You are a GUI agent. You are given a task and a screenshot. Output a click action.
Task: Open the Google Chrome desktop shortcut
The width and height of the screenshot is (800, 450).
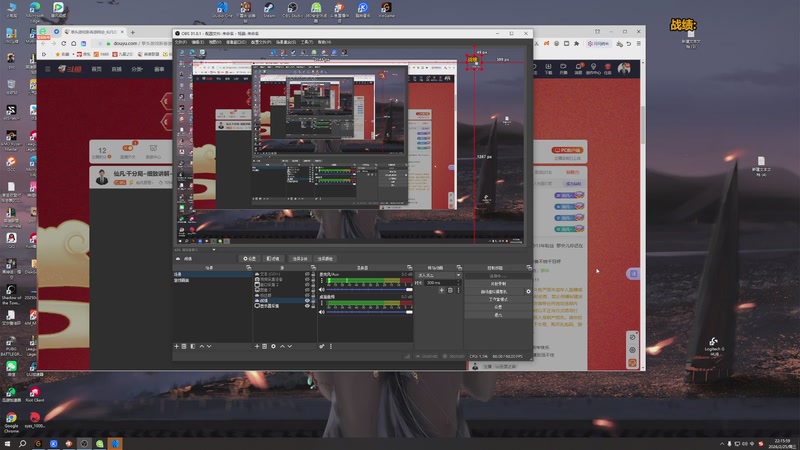tap(11, 421)
